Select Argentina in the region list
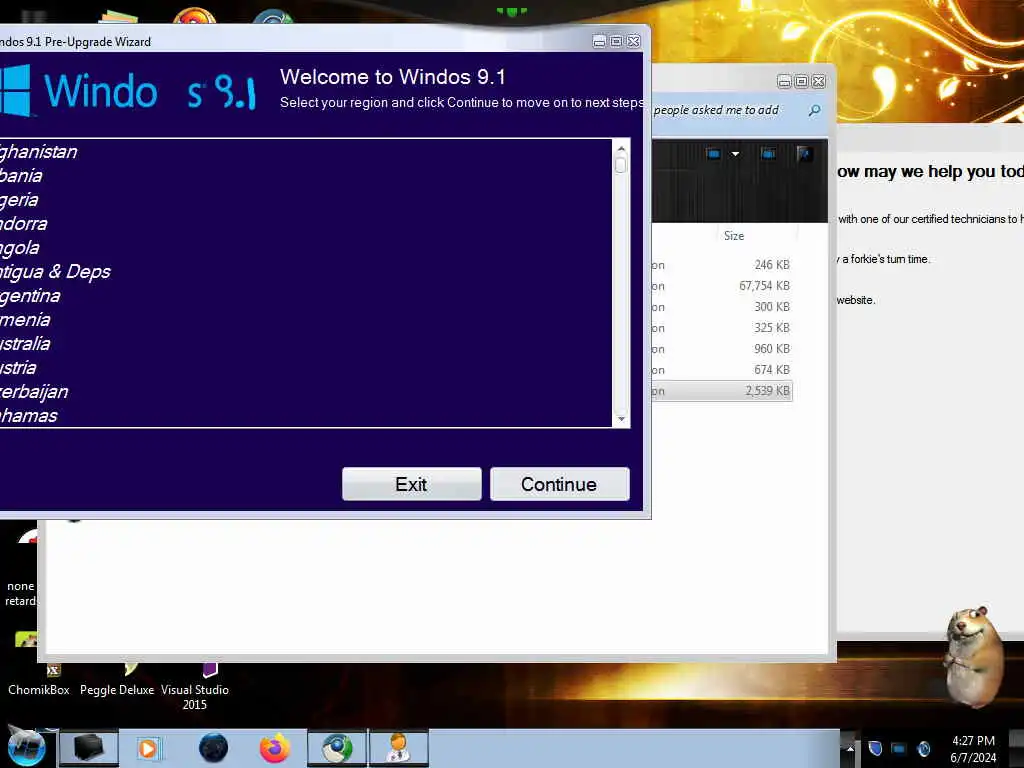 tap(306, 296)
